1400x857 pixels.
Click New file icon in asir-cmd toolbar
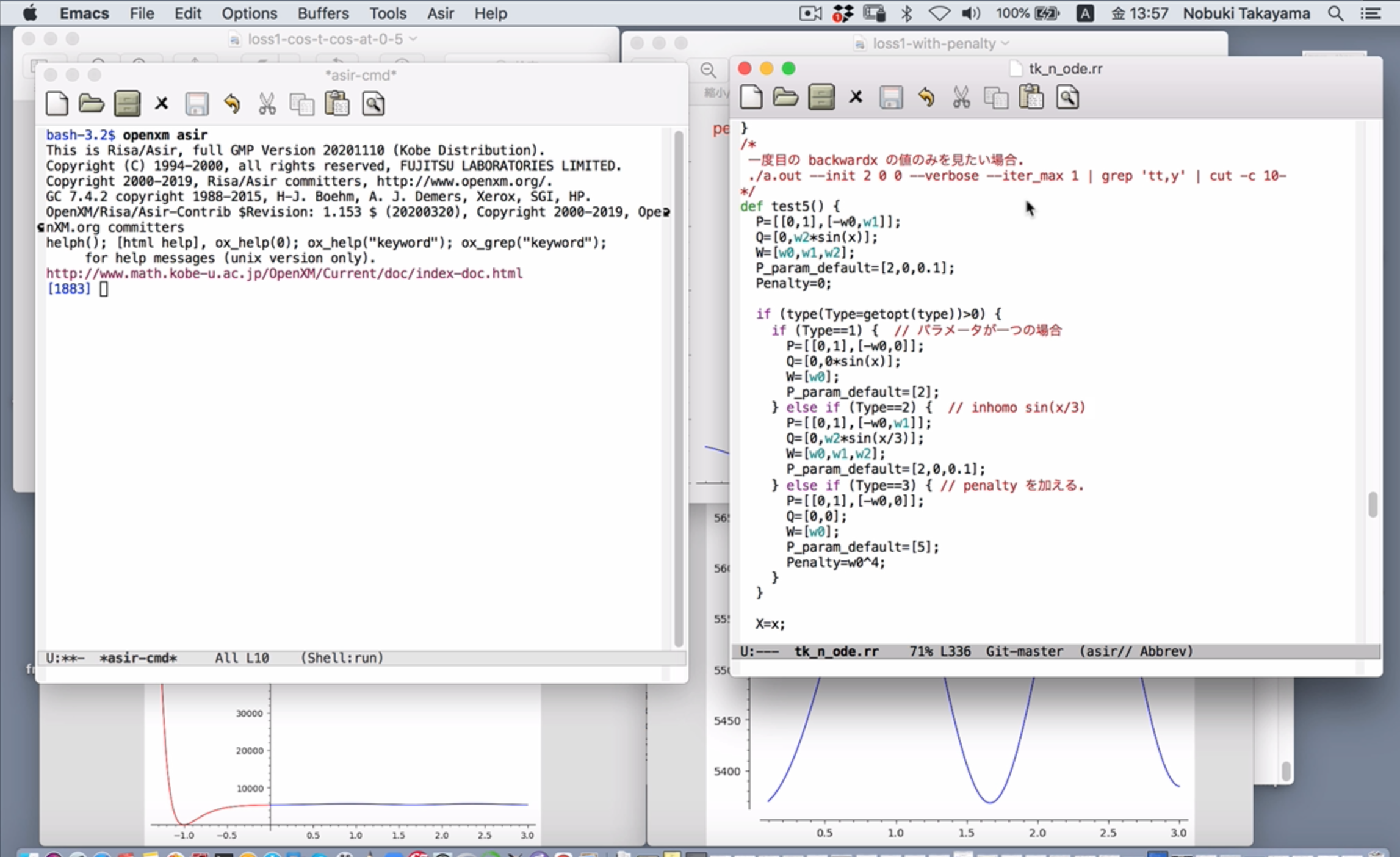(x=57, y=104)
